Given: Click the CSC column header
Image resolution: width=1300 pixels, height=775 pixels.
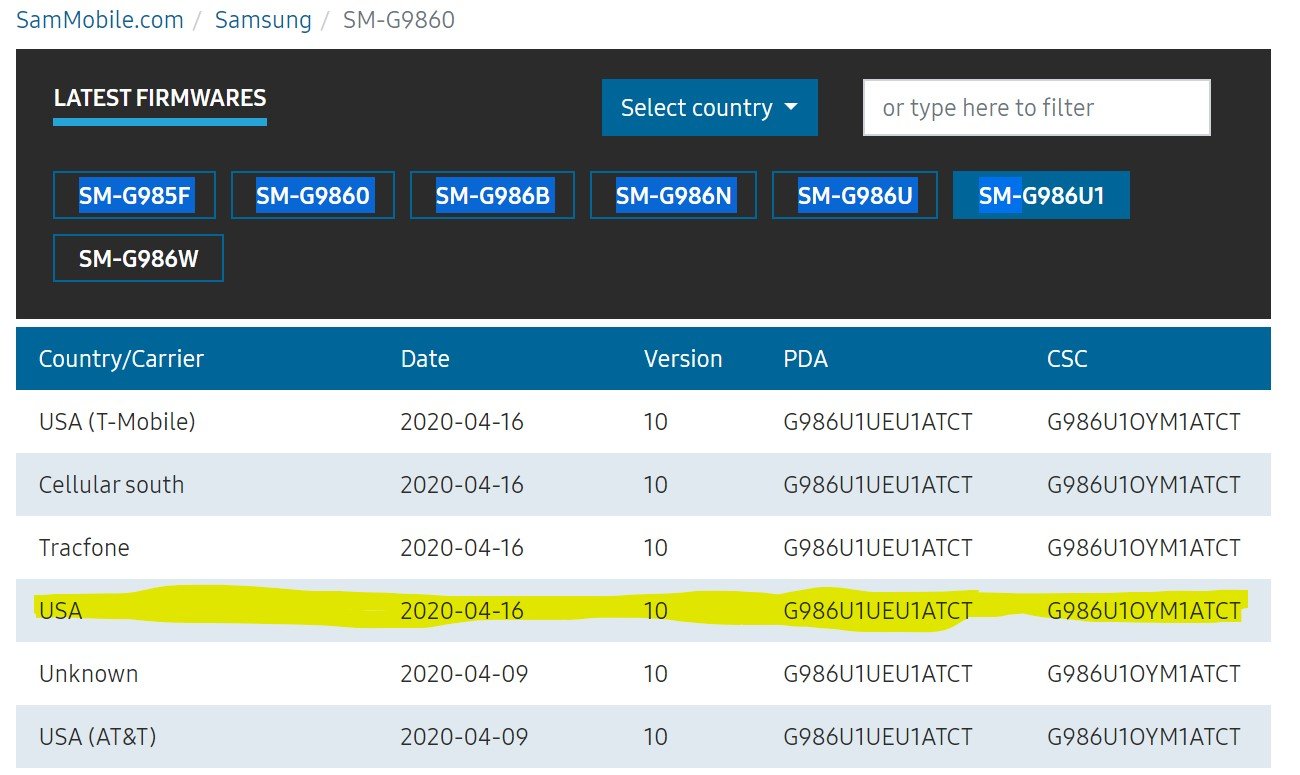Looking at the screenshot, I should pos(1067,359).
